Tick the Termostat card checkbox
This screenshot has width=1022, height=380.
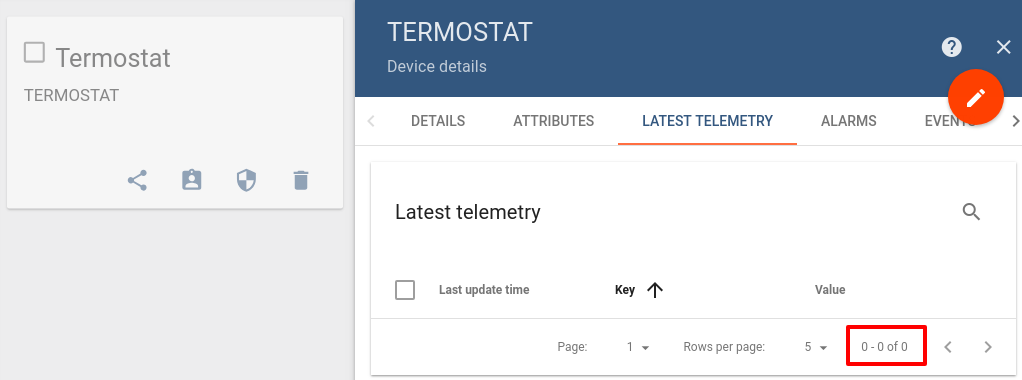[x=34, y=52]
